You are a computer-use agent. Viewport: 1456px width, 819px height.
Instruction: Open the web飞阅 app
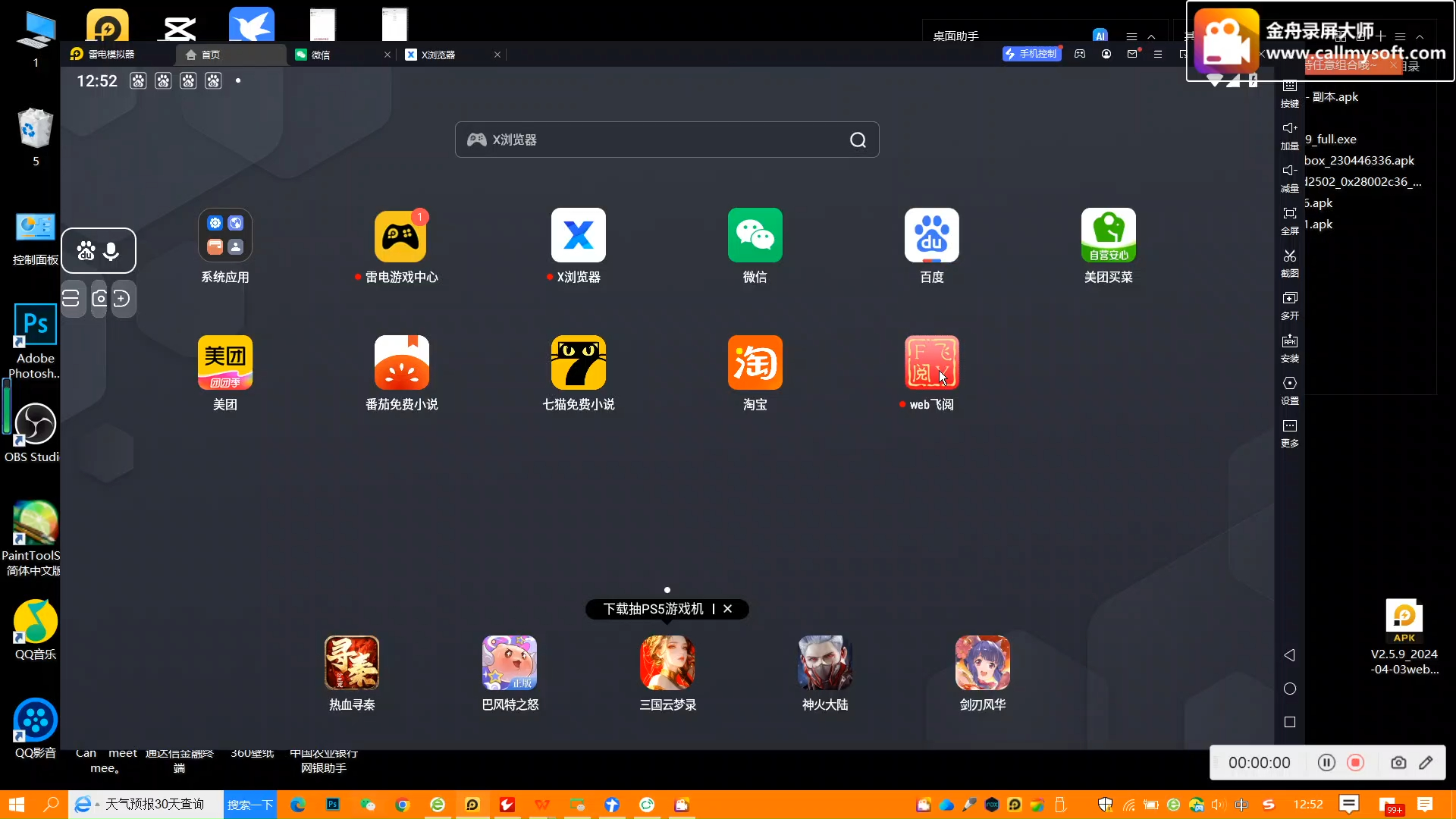pyautogui.click(x=931, y=362)
